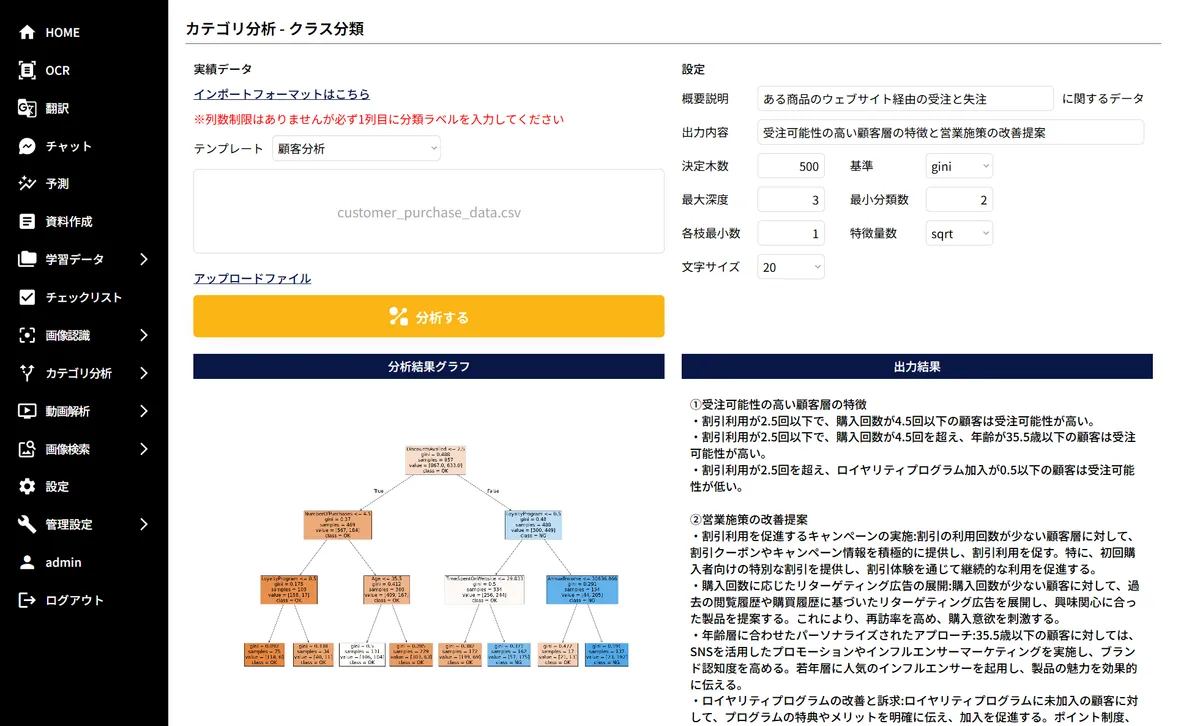Expand the 動画解析 submenu chevron
This screenshot has width=1200, height=726.
[144, 411]
